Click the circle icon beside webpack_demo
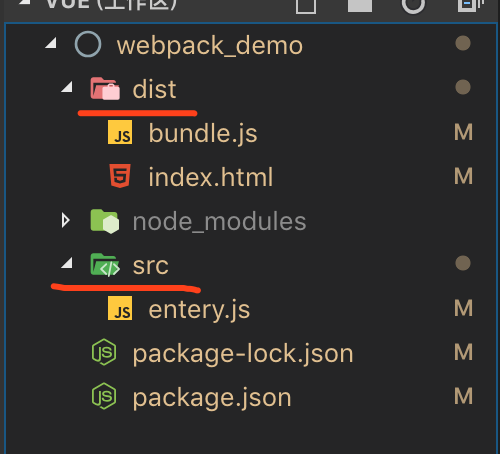Screen dimensions: 500x454 click(x=88, y=44)
